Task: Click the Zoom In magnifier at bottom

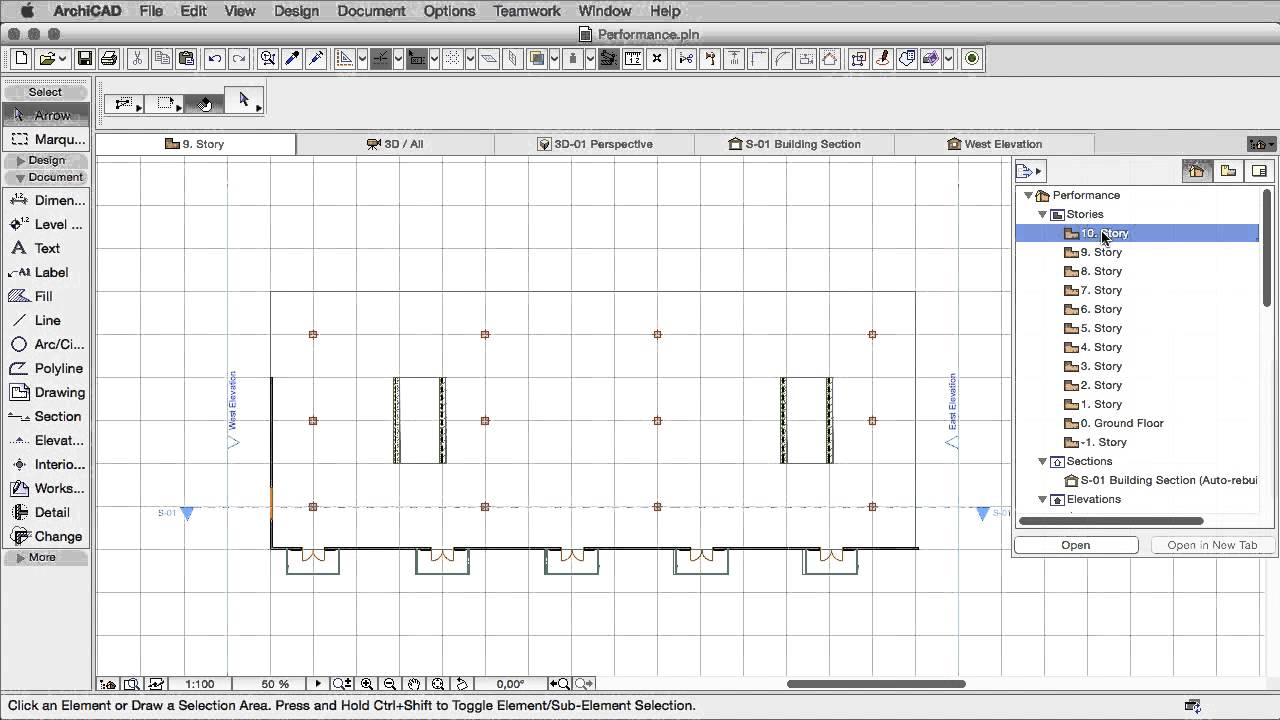Action: click(366, 684)
